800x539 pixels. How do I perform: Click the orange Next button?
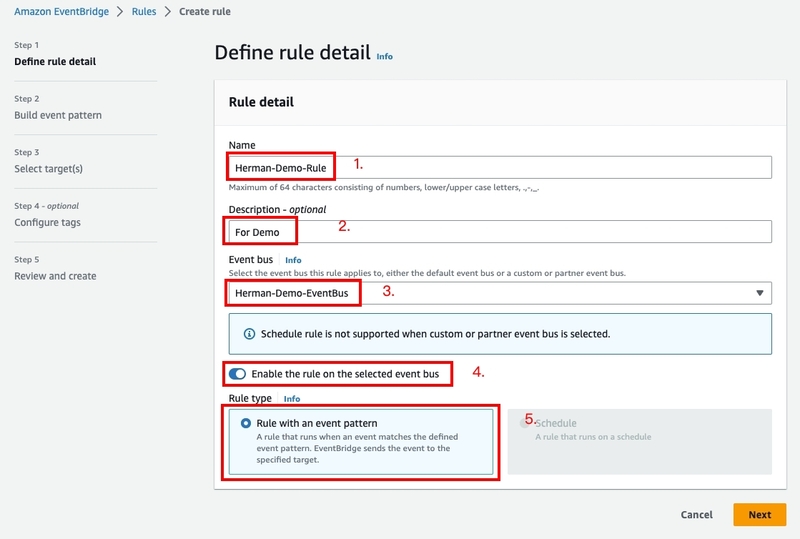(760, 514)
